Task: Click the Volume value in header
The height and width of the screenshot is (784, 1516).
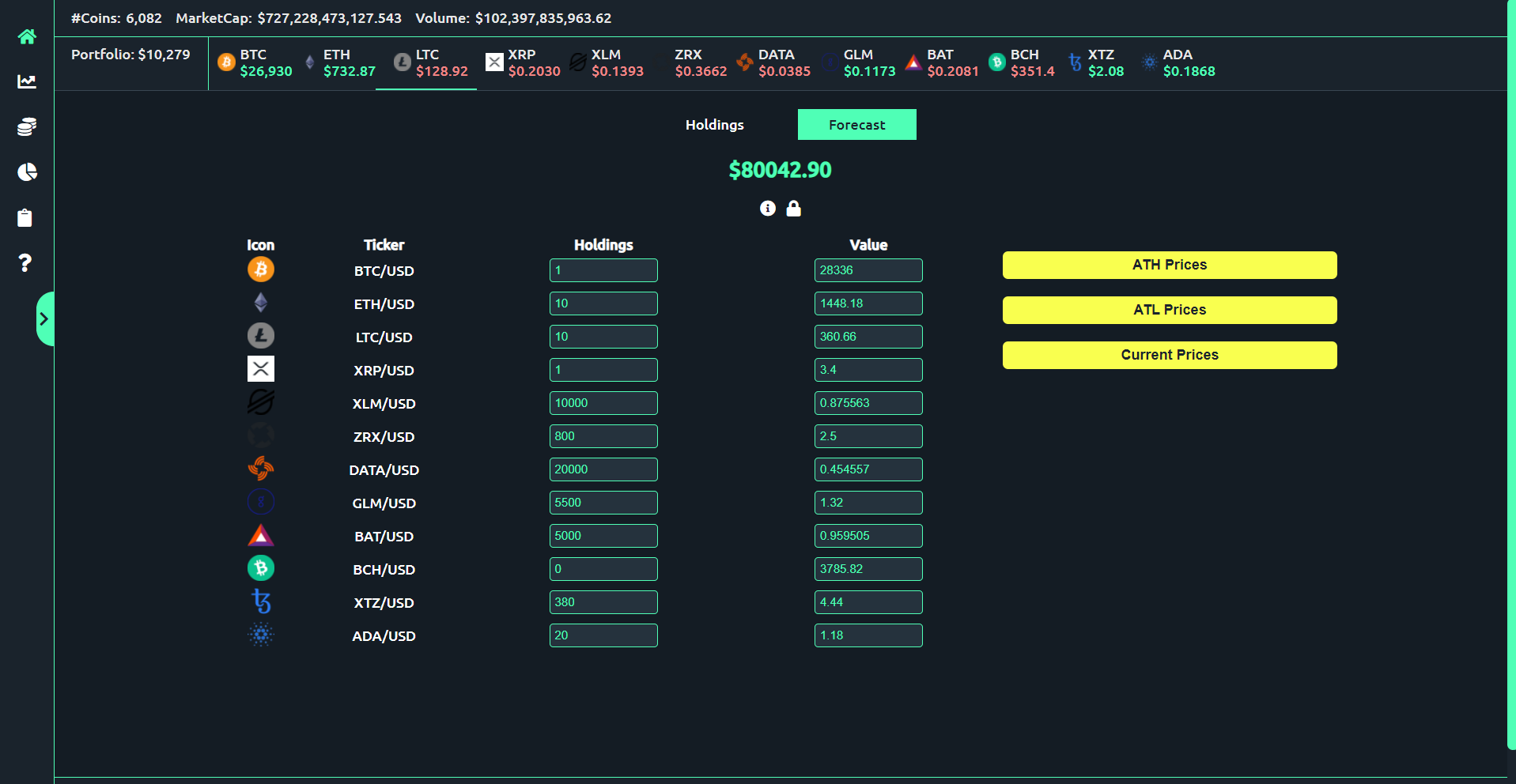Action: pyautogui.click(x=543, y=18)
